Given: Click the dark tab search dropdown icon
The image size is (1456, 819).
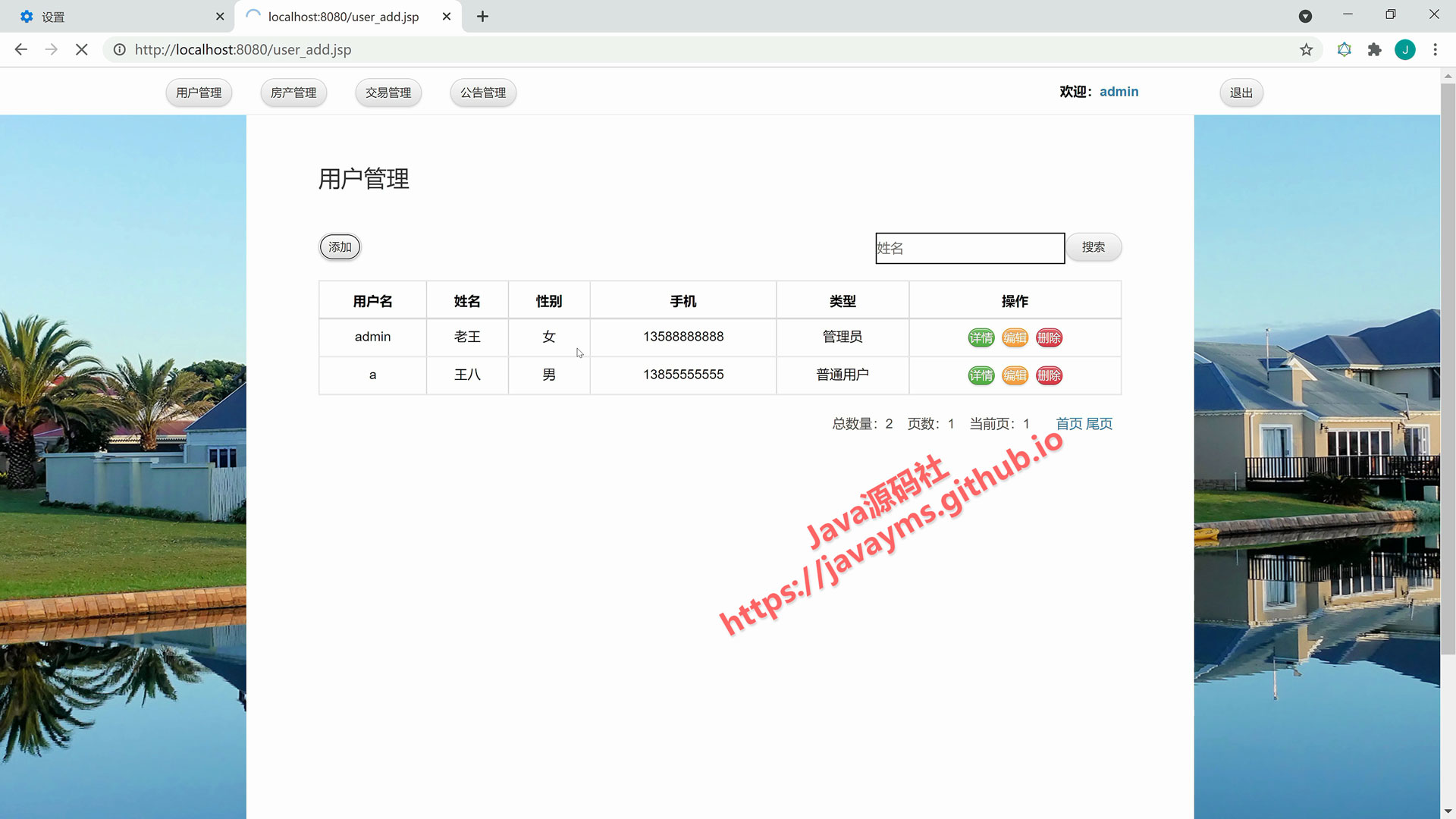Looking at the screenshot, I should pos(1305,16).
